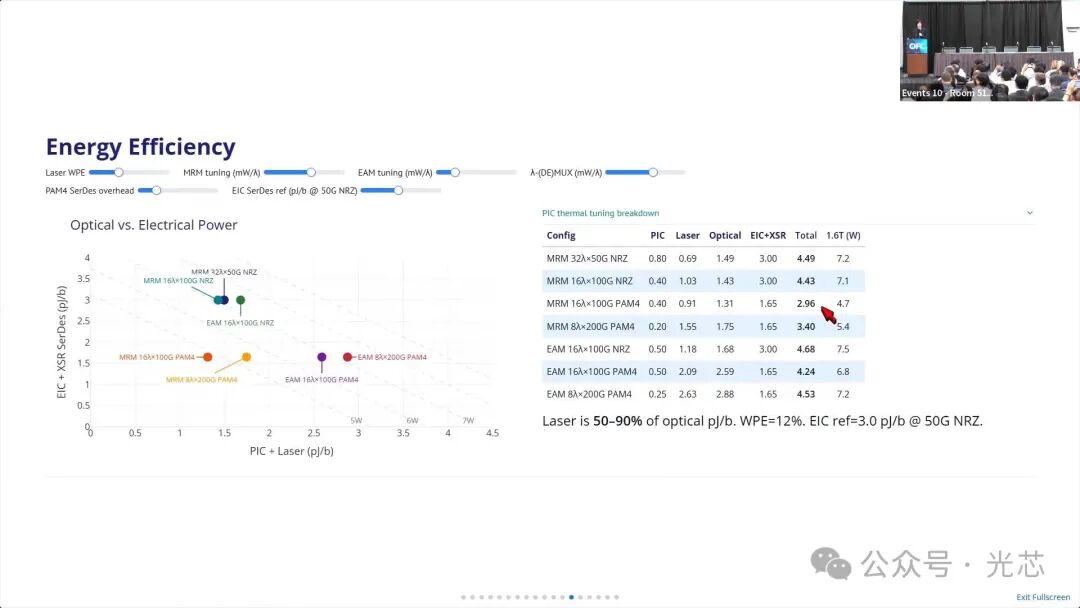This screenshot has height=608, width=1080.
Task: Click the PIC + Laser (pJ/b) axis label
Action: point(291,451)
